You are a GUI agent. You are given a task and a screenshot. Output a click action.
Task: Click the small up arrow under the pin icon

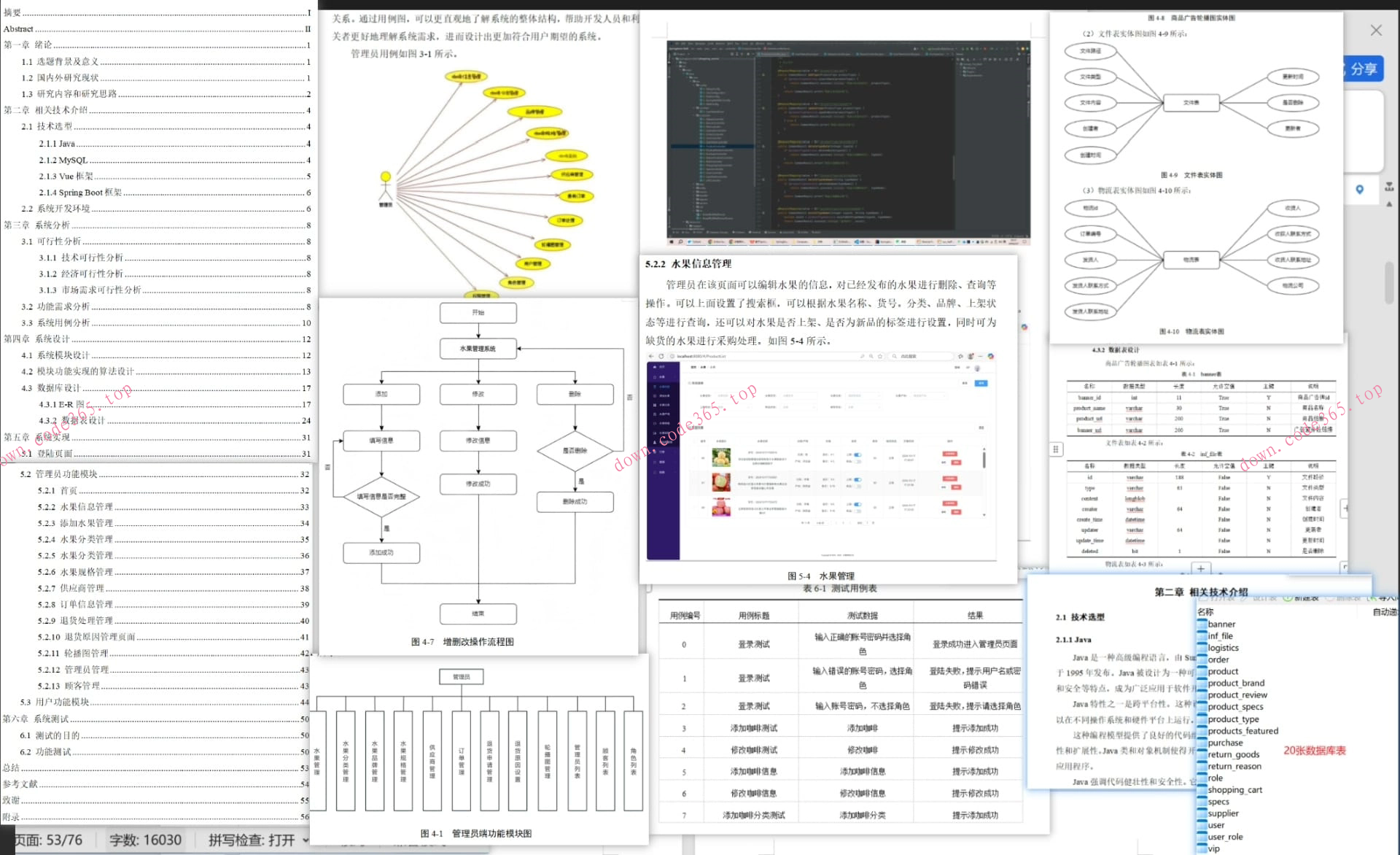coord(1389,204)
